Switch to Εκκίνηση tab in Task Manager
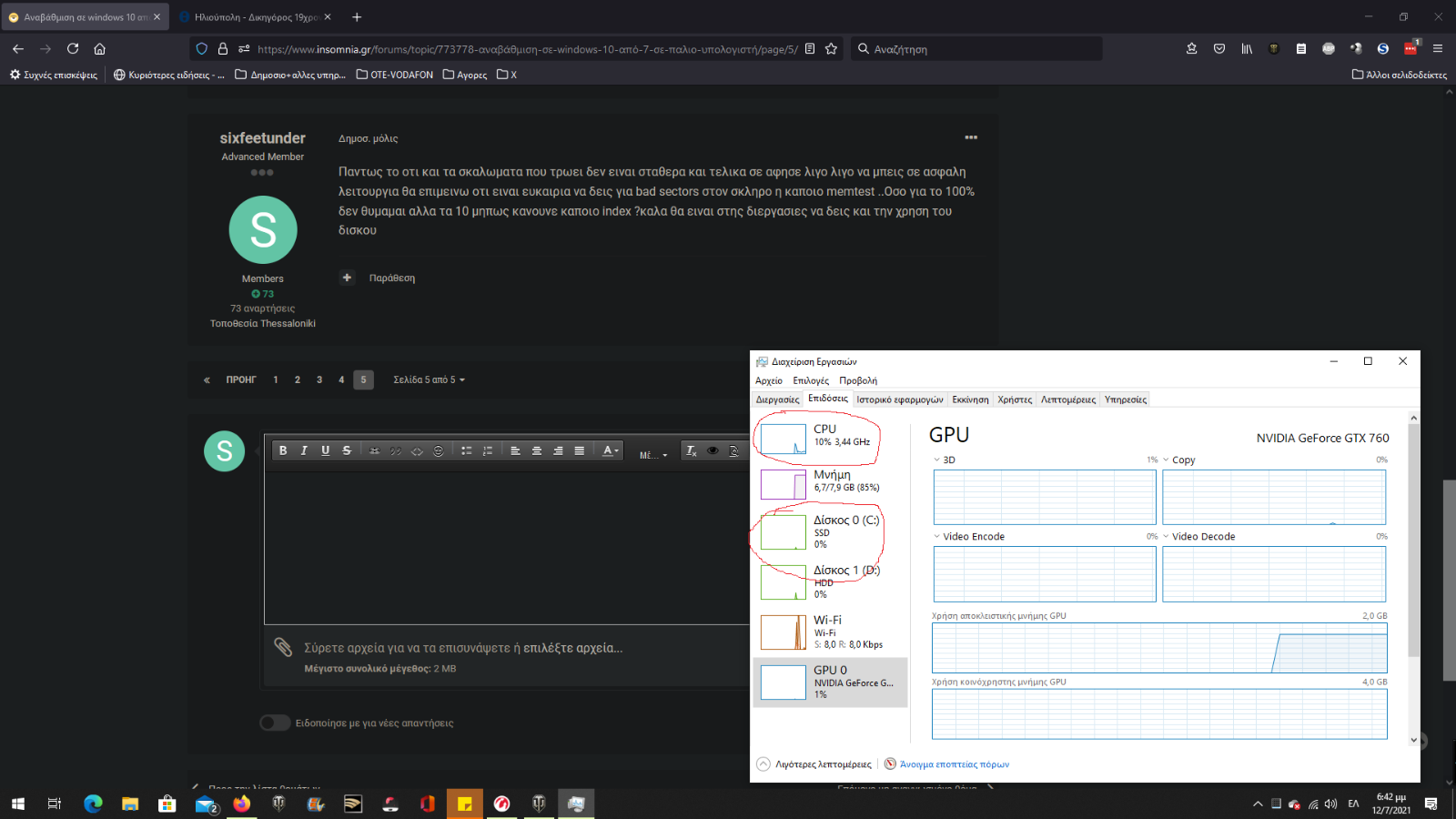1456x819 pixels. [x=970, y=399]
